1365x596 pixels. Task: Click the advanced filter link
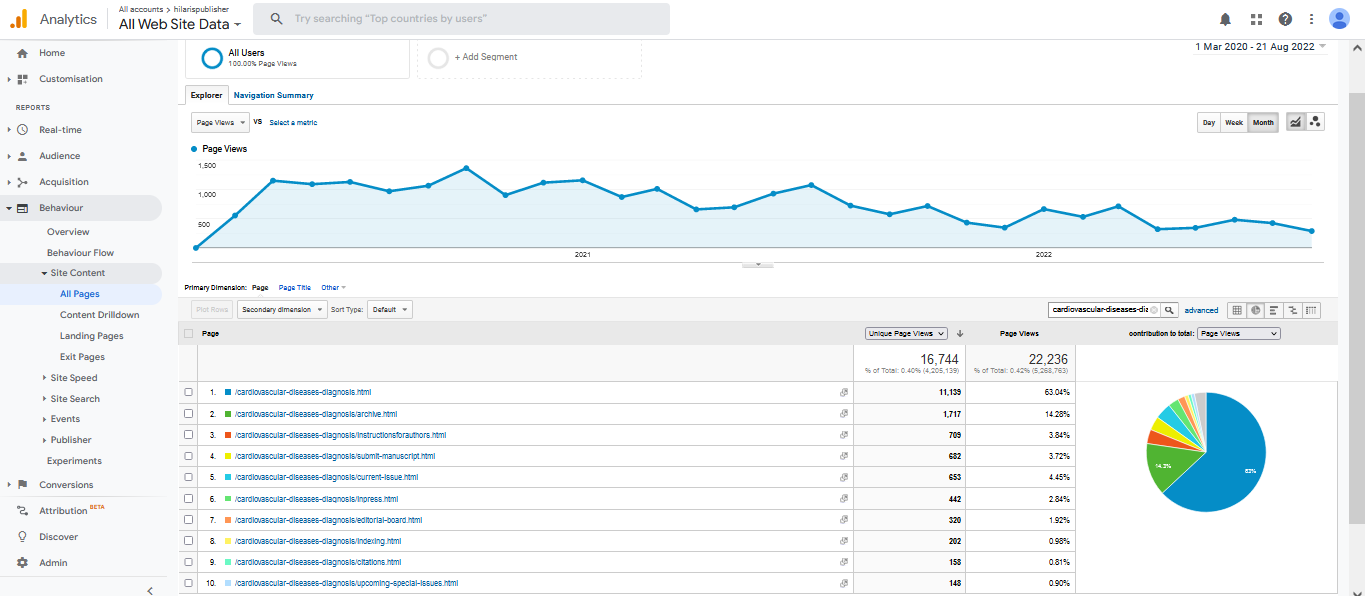pyautogui.click(x=1201, y=311)
